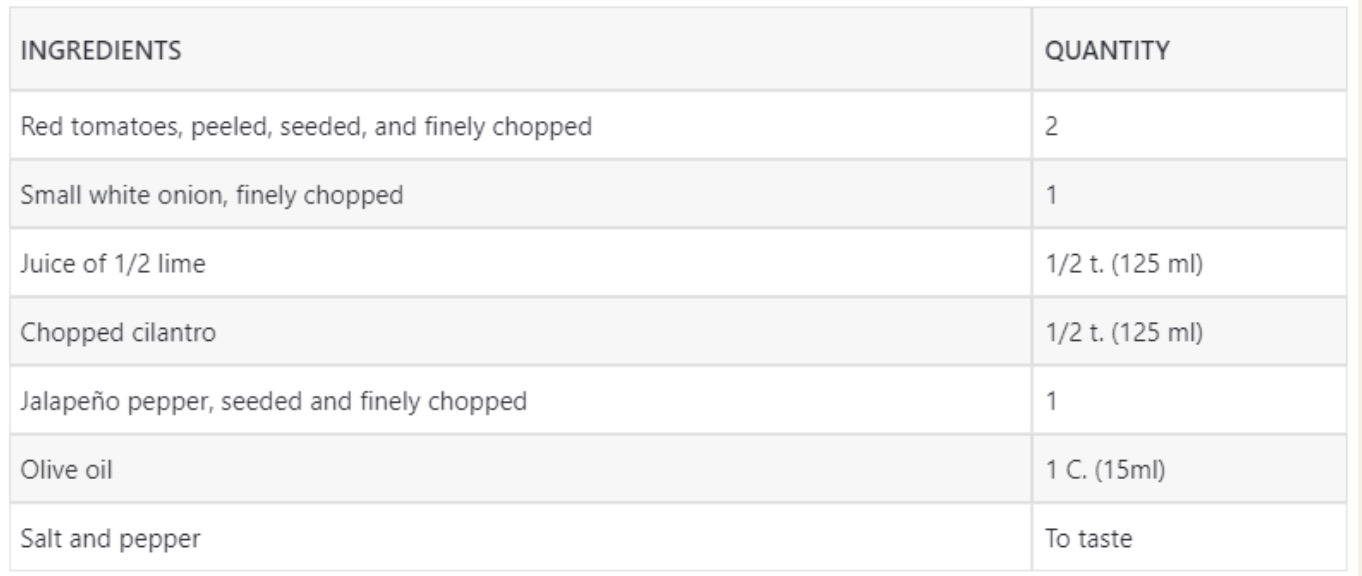Screen dimensions: 1362x576
Task: Click the INGREDIENTS column header
Action: pos(101,52)
